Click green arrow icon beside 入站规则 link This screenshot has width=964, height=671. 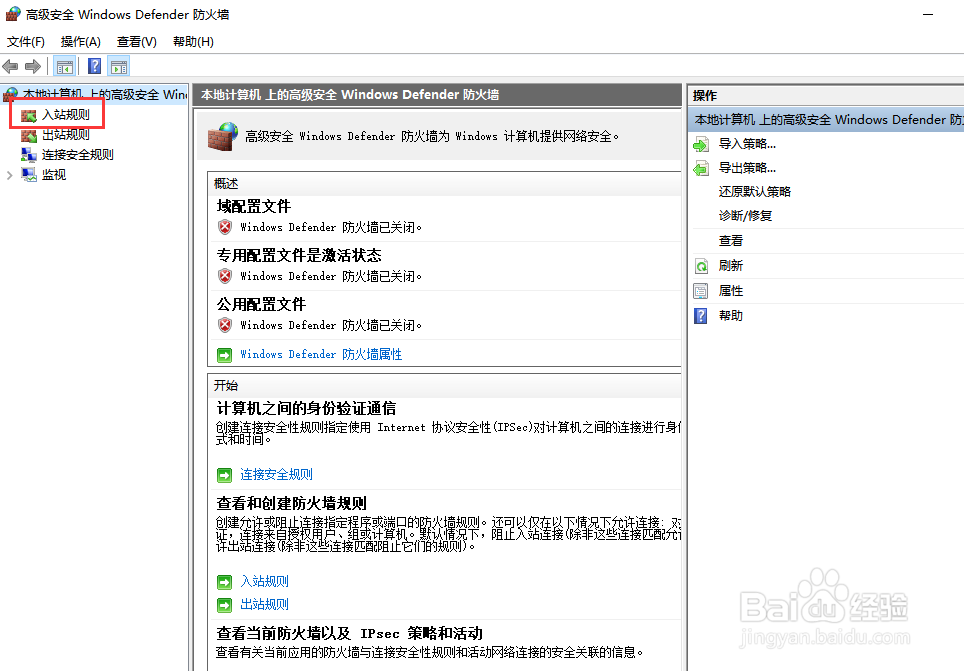tap(224, 582)
